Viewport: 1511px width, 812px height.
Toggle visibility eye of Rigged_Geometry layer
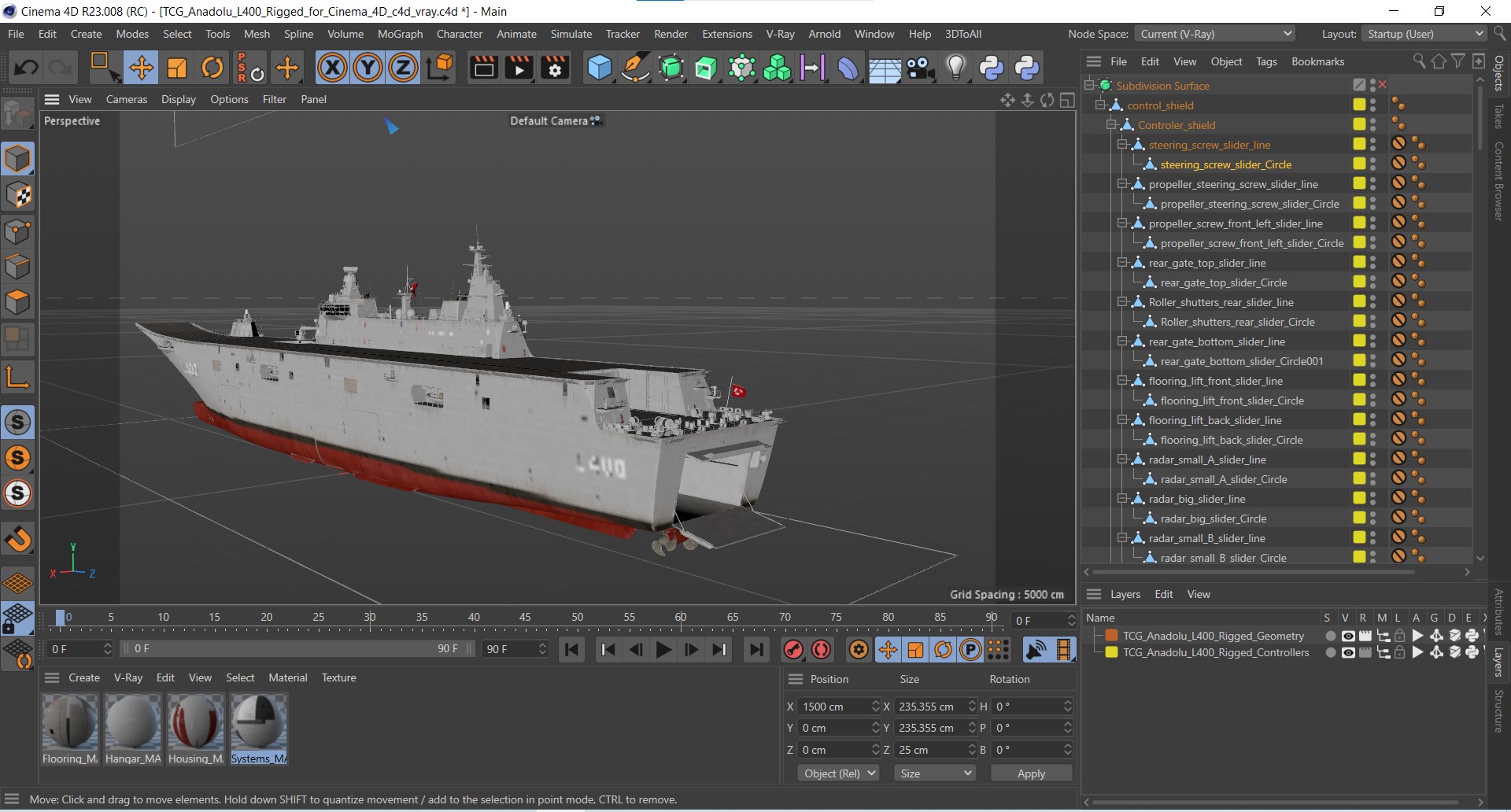[x=1347, y=636]
